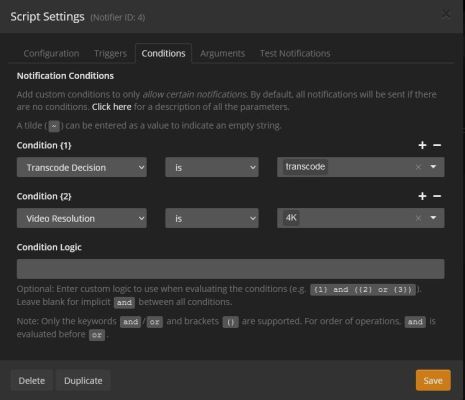Open the 'is' operator dropdown for Condition {1}
This screenshot has width=465, height=400.
coord(212,167)
